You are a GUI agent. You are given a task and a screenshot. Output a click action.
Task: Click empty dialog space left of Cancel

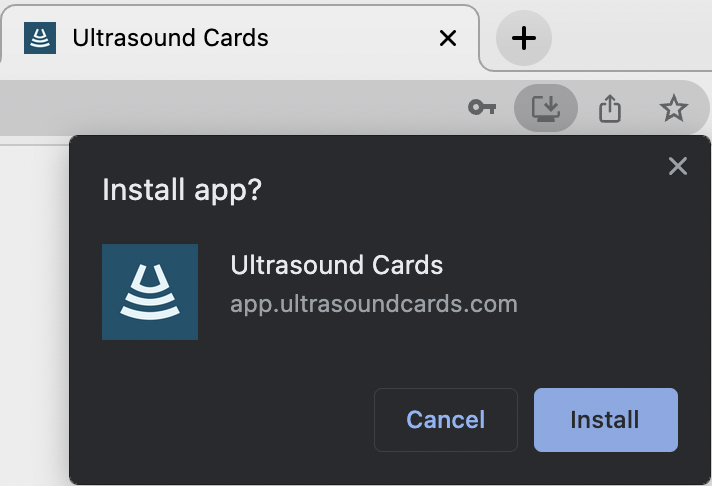[220, 420]
